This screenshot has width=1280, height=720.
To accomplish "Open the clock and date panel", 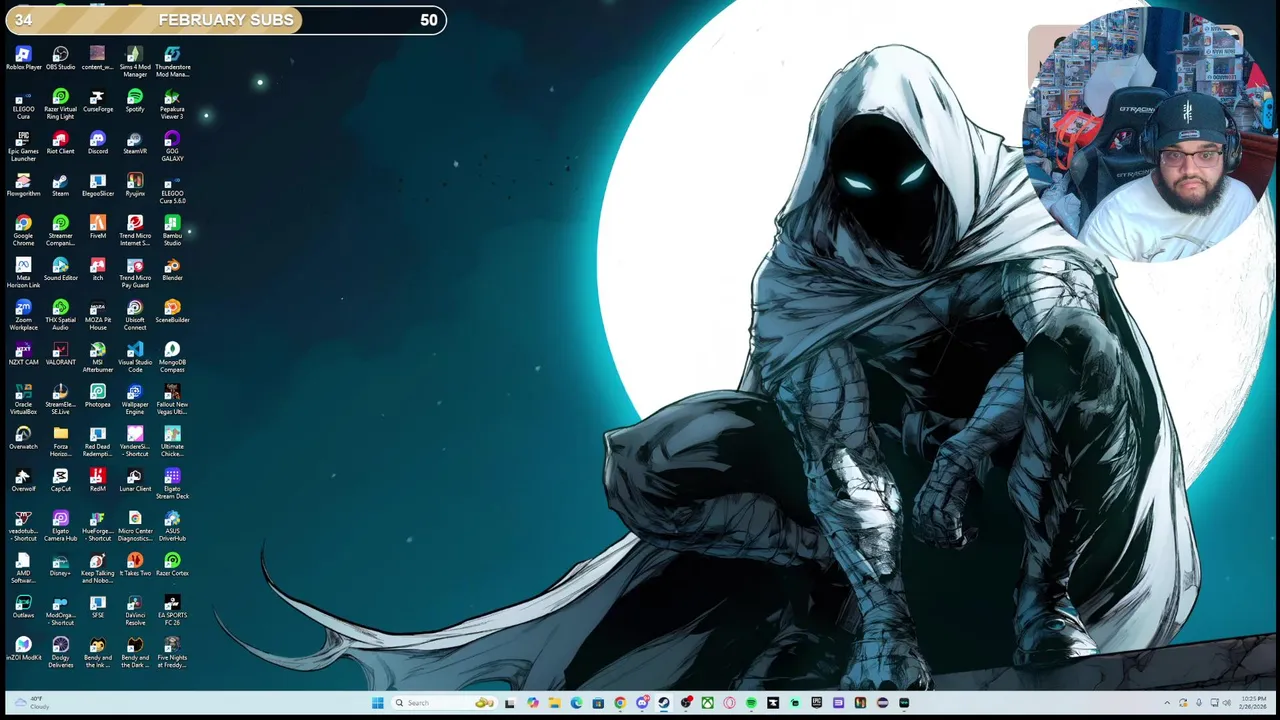I will [1253, 703].
